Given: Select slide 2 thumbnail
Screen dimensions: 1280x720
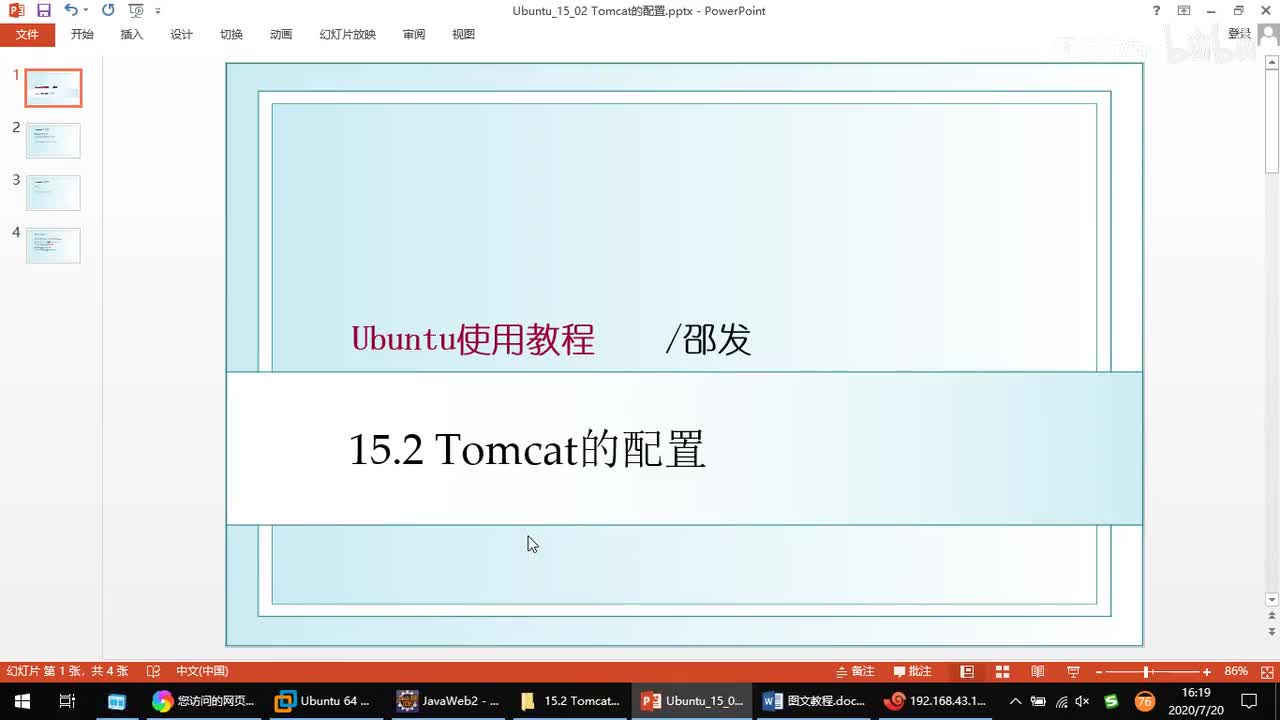Looking at the screenshot, I should pyautogui.click(x=53, y=140).
